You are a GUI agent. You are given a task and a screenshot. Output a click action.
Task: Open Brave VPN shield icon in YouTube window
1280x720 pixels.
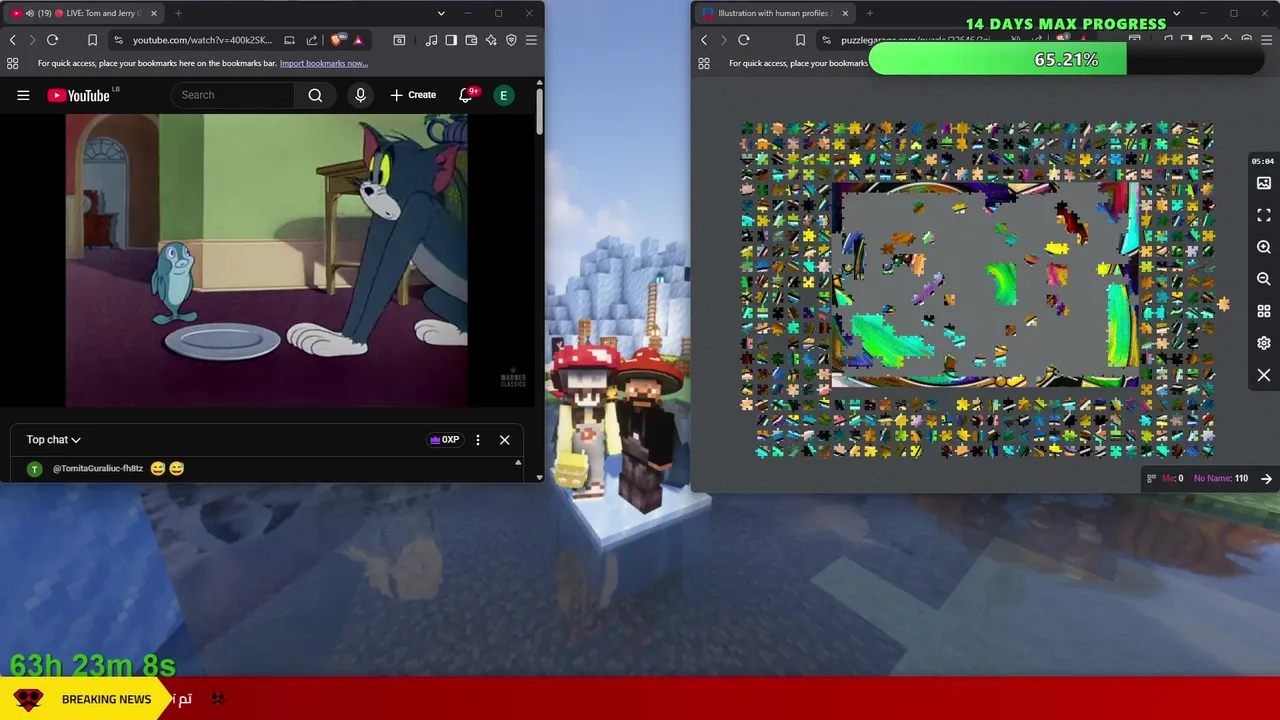pyautogui.click(x=511, y=40)
